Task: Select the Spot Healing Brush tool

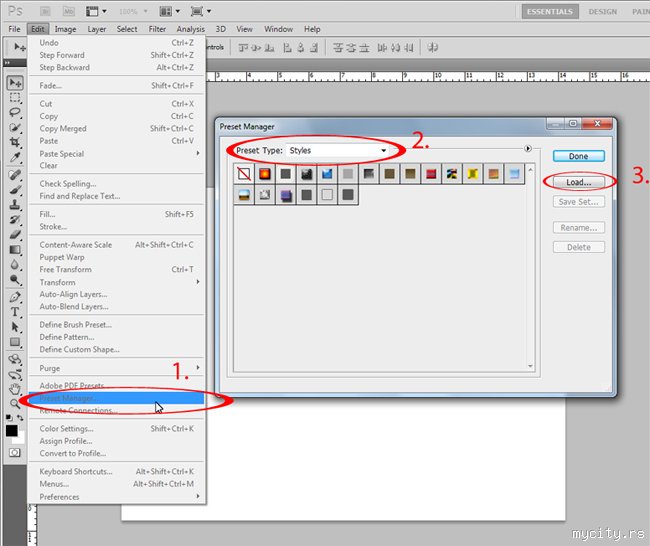Action: (15, 175)
